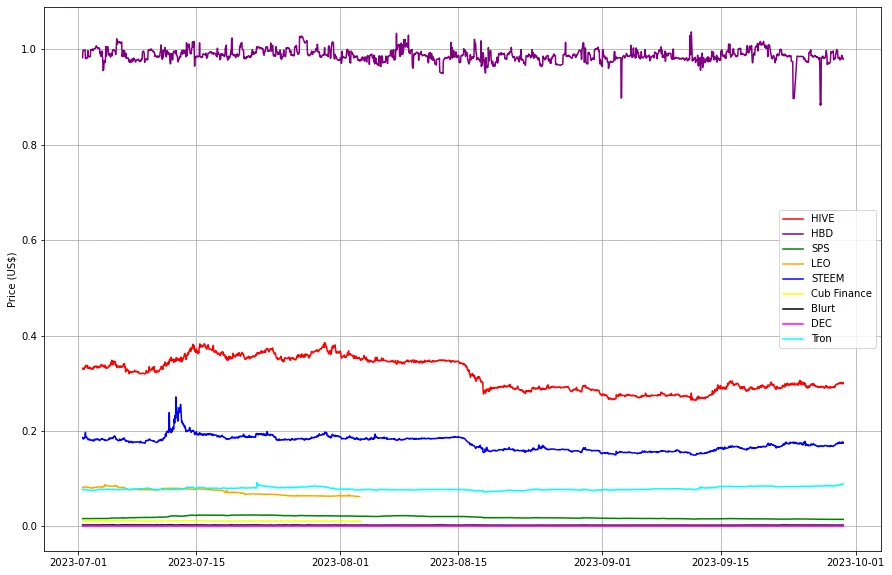Click the purple HBD legend line swatch
Viewport: 892px width, 575px height.
(x=793, y=234)
